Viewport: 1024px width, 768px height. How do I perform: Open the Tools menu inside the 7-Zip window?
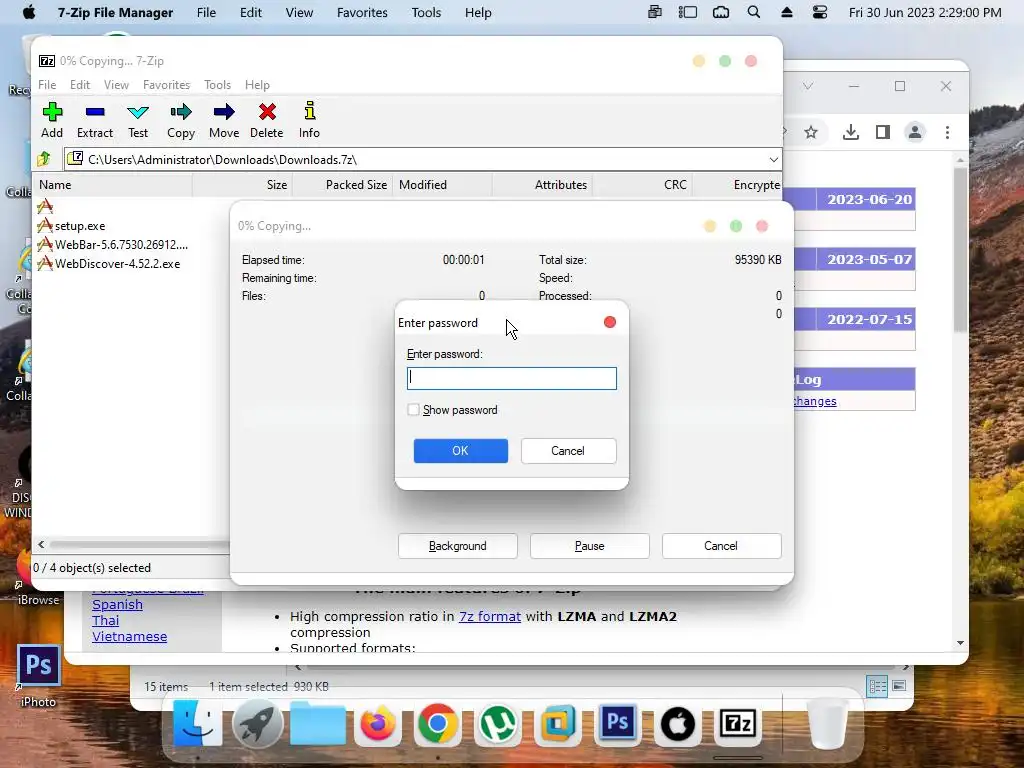click(217, 85)
